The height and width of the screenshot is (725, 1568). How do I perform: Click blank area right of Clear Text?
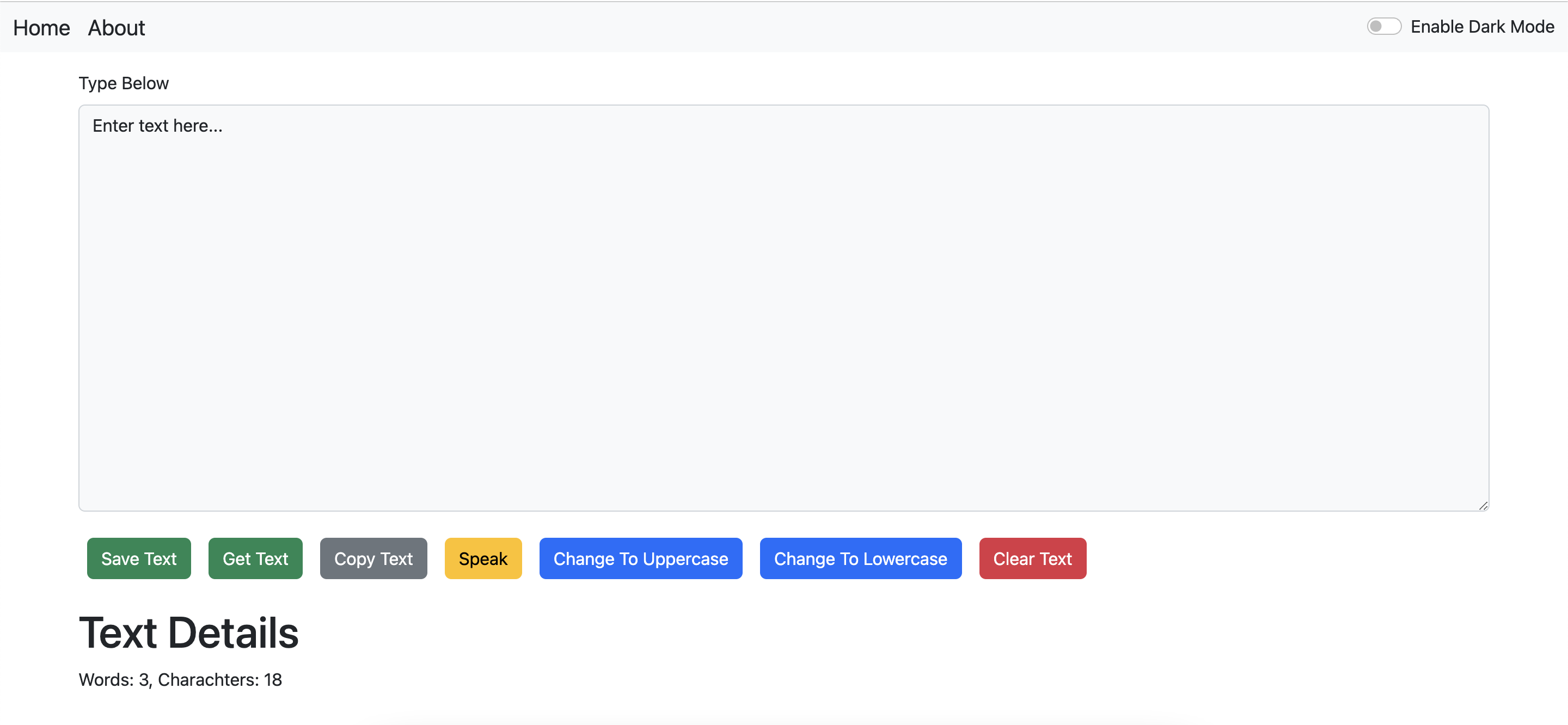(1278, 558)
